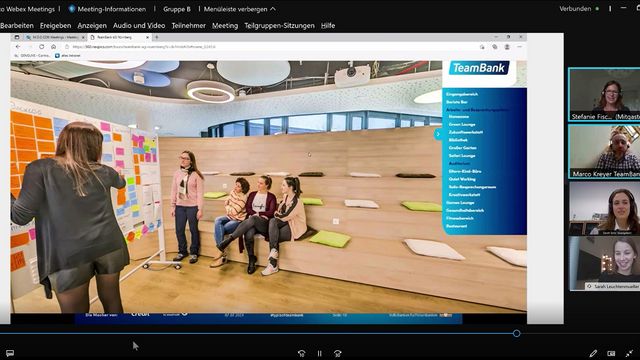Select Zukunftswerkstatt in tour menu
This screenshot has width=640, height=360.
coord(466,132)
